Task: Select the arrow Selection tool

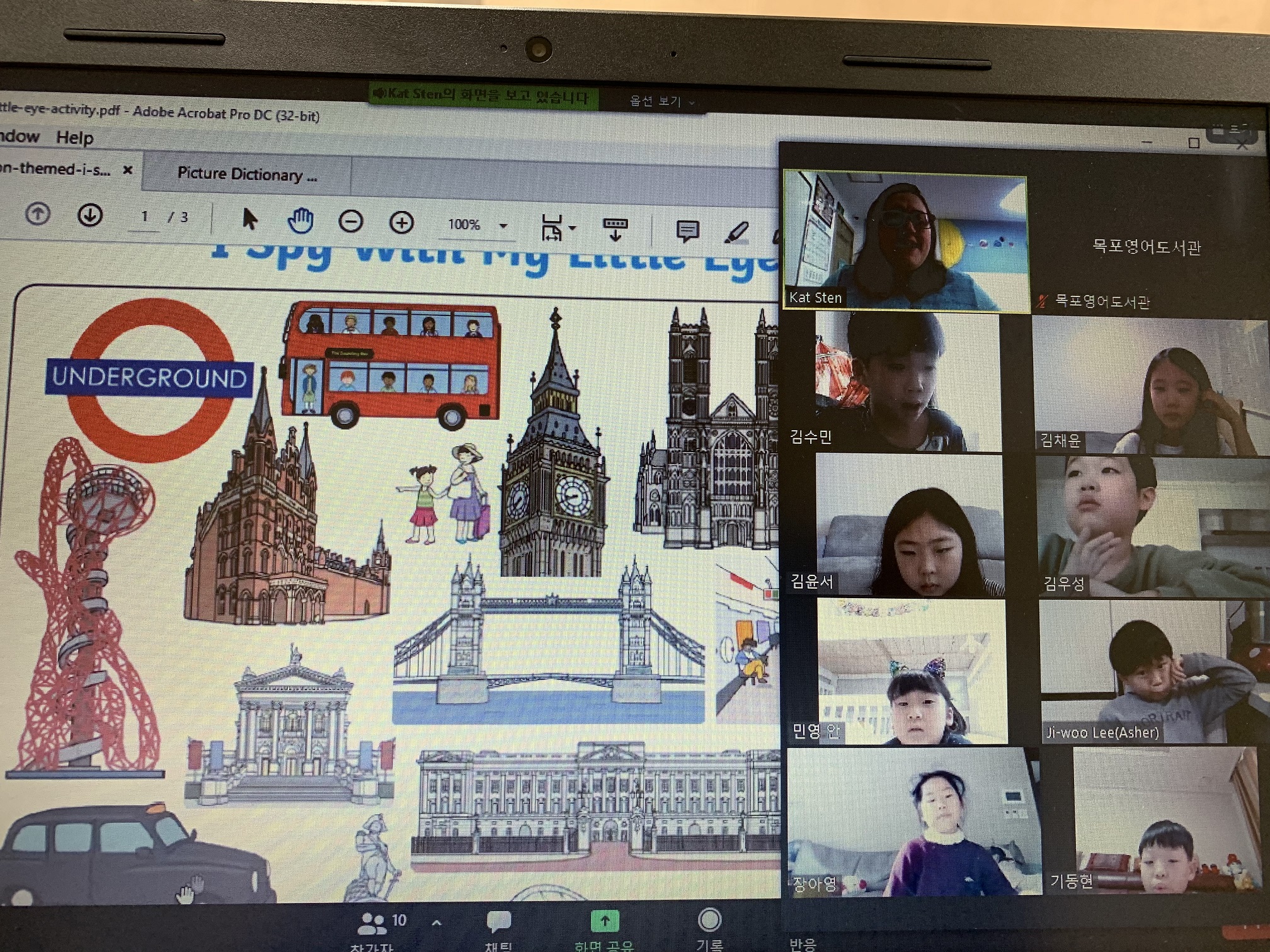Action: [249, 219]
